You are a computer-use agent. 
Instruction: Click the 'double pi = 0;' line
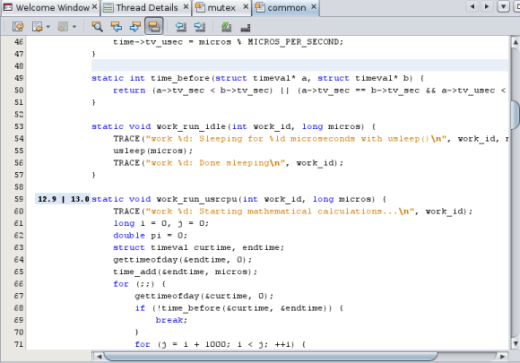pyautogui.click(x=150, y=236)
